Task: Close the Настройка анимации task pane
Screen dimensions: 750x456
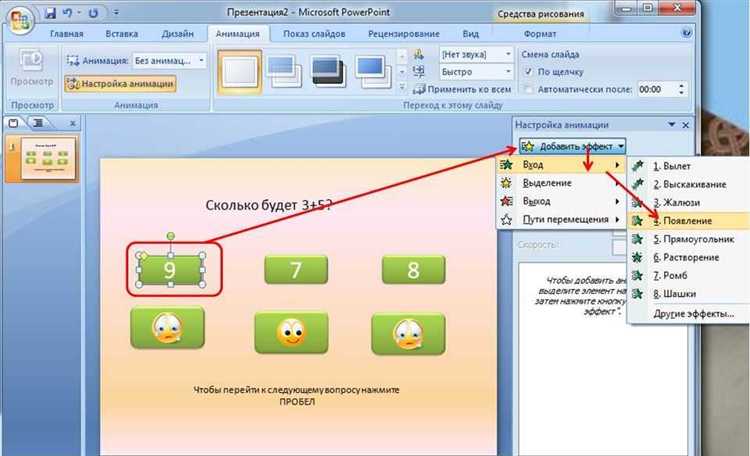Action: (x=685, y=125)
